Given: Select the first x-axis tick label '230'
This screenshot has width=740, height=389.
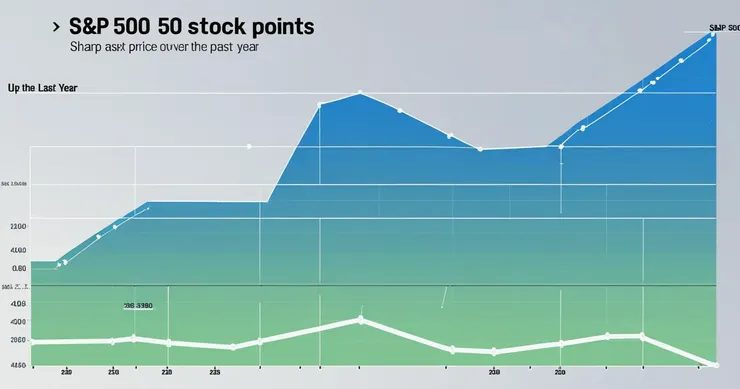Looking at the screenshot, I should click(67, 372).
